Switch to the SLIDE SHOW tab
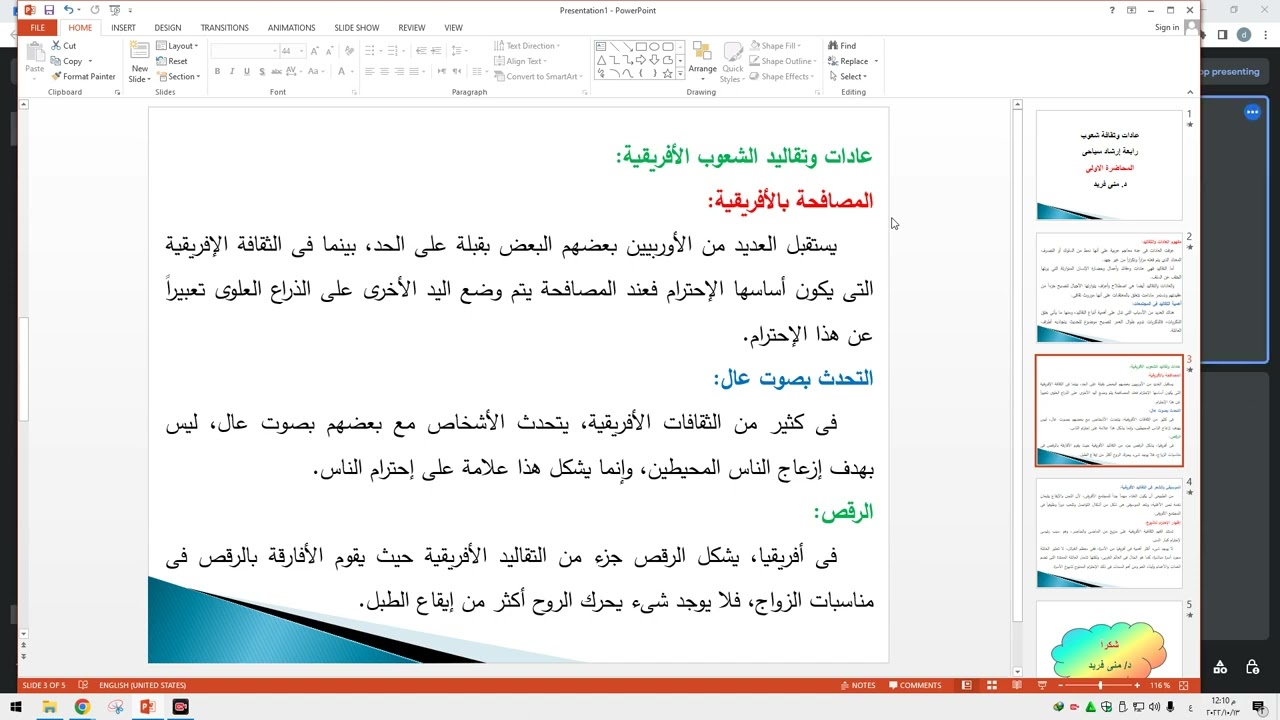1280x720 pixels. [x=357, y=28]
